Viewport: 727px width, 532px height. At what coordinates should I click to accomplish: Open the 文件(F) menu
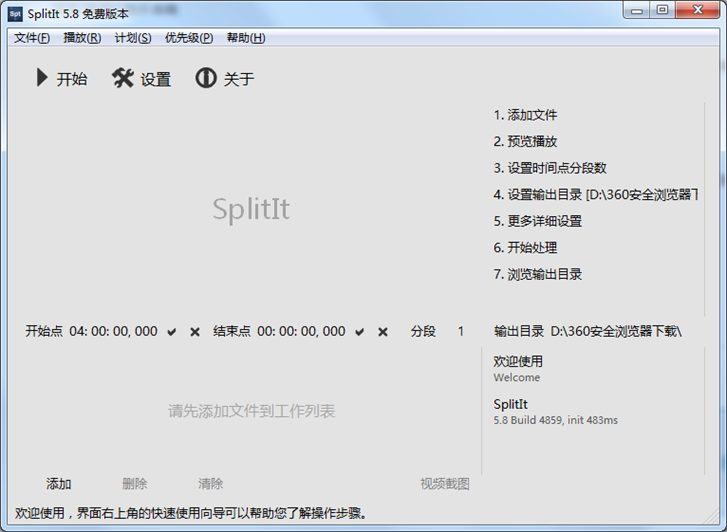pyautogui.click(x=32, y=38)
